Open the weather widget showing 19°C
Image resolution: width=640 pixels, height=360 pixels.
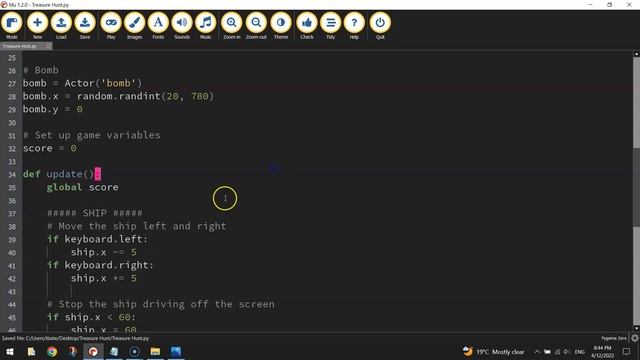(493, 352)
